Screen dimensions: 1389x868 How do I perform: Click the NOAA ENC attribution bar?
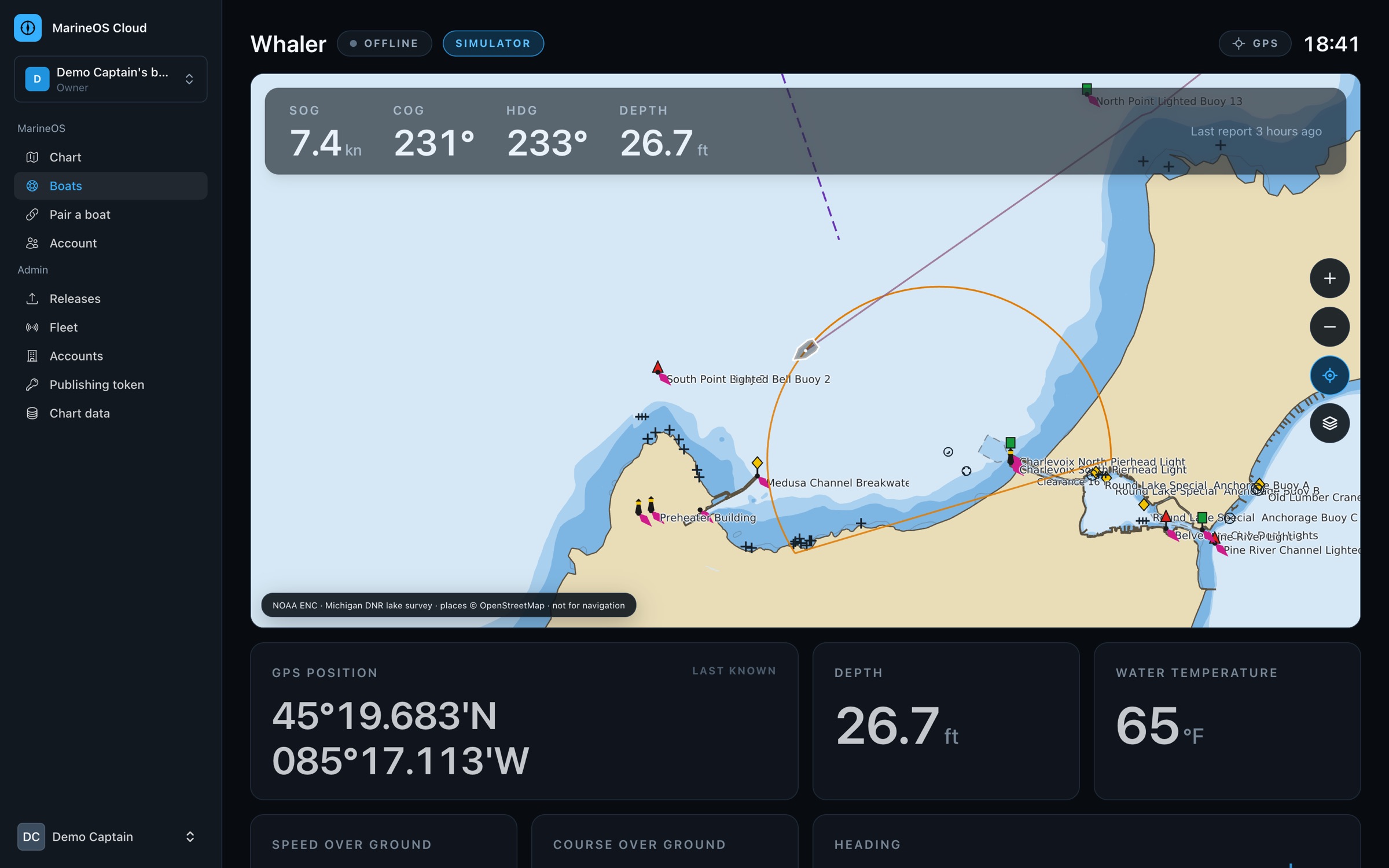[x=449, y=605]
